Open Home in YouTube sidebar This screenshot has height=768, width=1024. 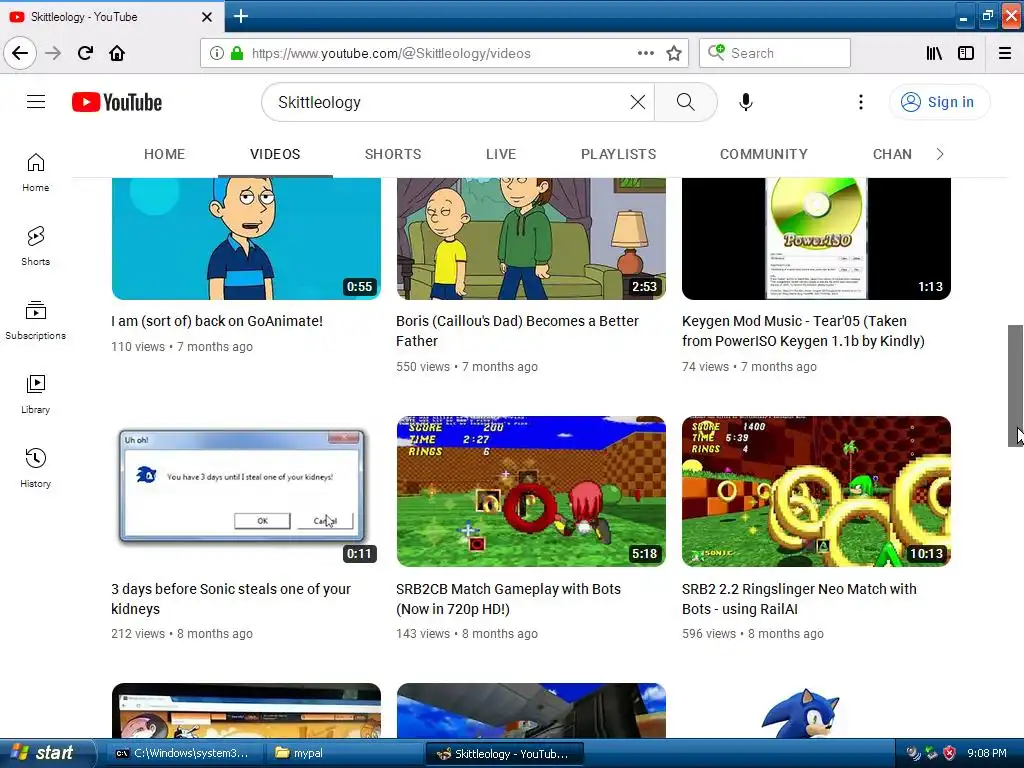35,172
